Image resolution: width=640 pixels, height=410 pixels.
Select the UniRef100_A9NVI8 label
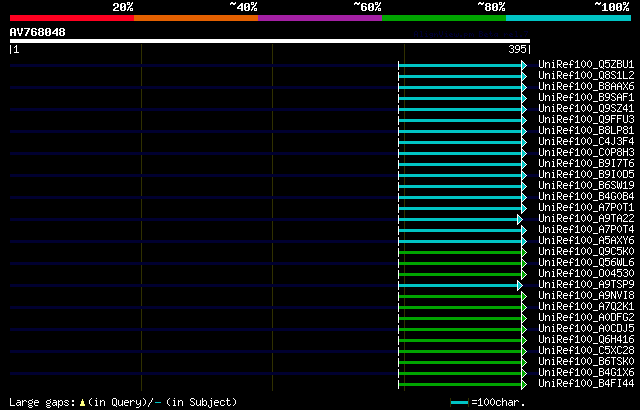(x=586, y=296)
